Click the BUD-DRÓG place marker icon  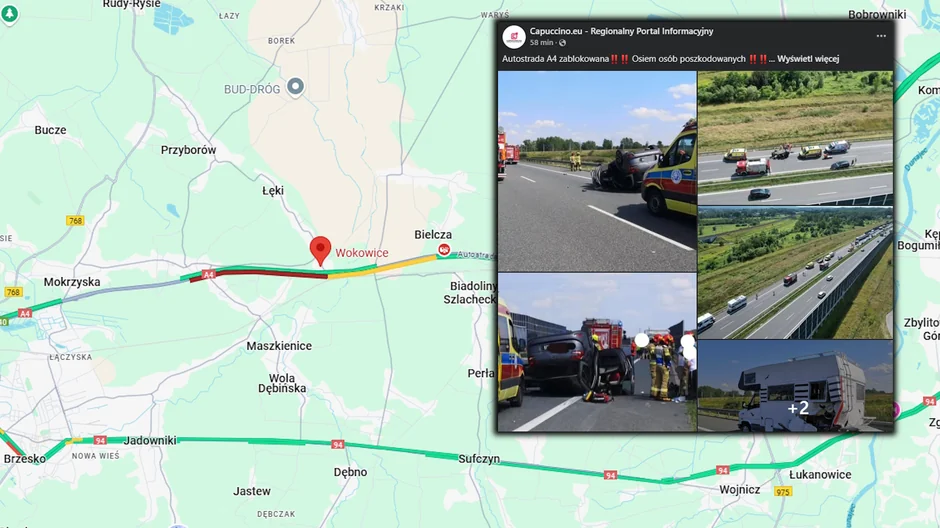point(295,86)
